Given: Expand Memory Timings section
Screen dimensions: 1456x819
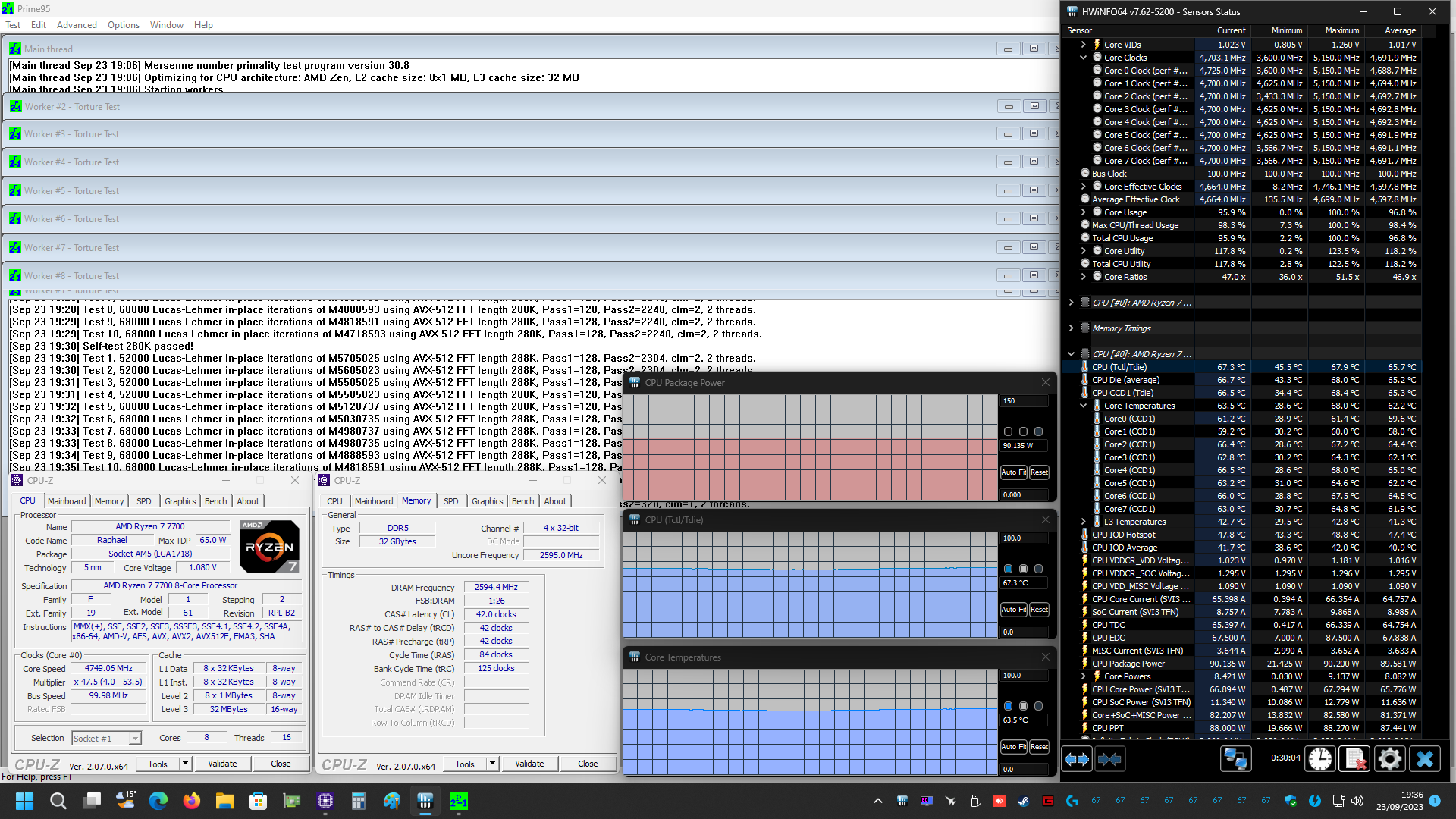Looking at the screenshot, I should [1071, 328].
